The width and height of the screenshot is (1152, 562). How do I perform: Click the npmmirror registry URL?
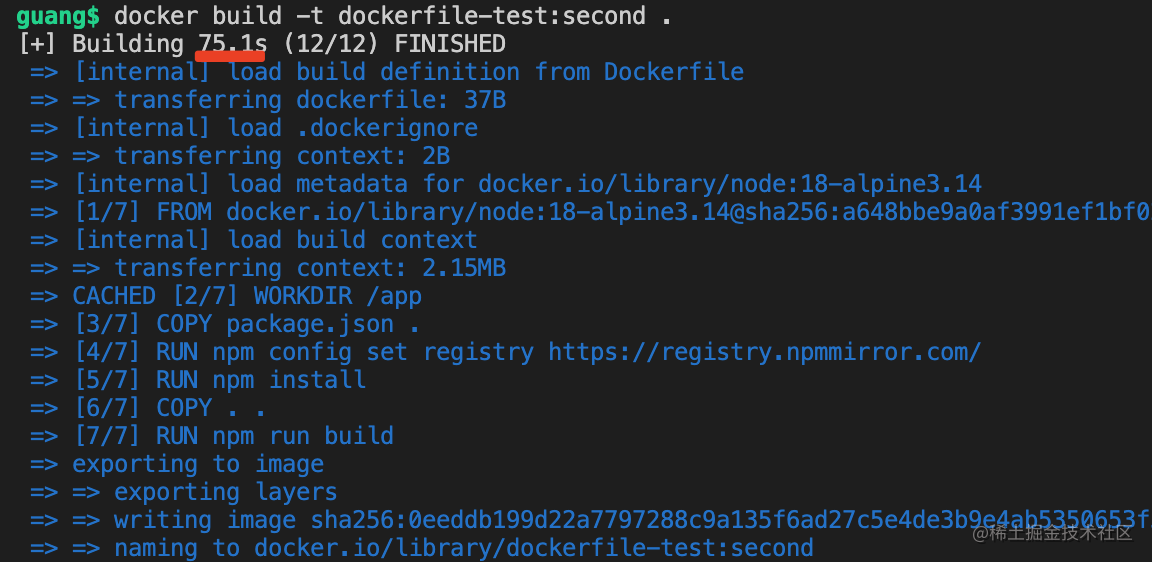point(764,352)
